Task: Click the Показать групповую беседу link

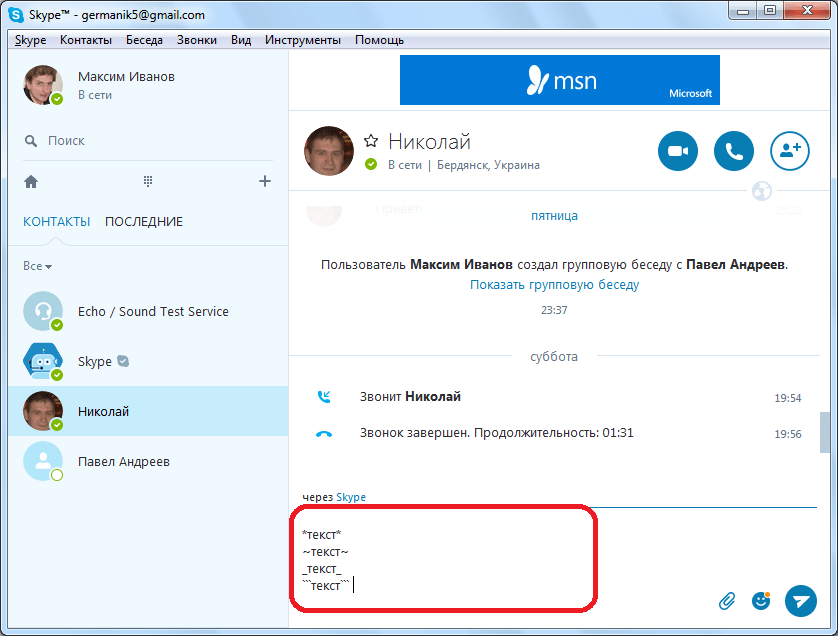Action: [554, 285]
